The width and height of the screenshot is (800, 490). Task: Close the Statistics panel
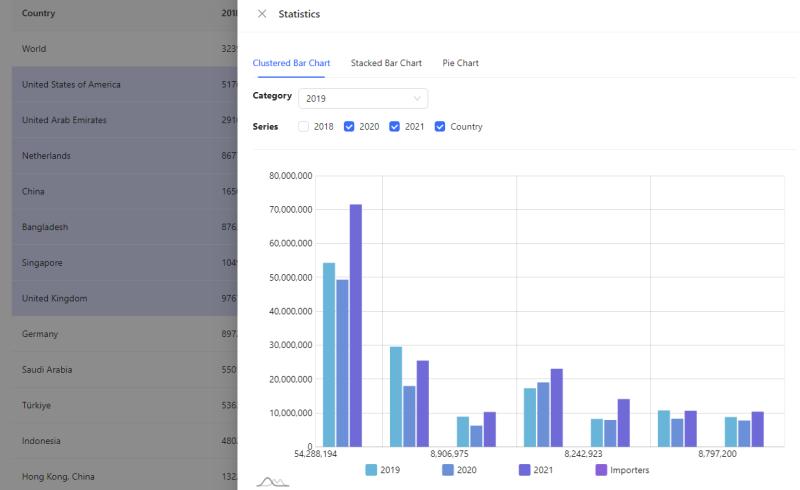click(x=262, y=14)
